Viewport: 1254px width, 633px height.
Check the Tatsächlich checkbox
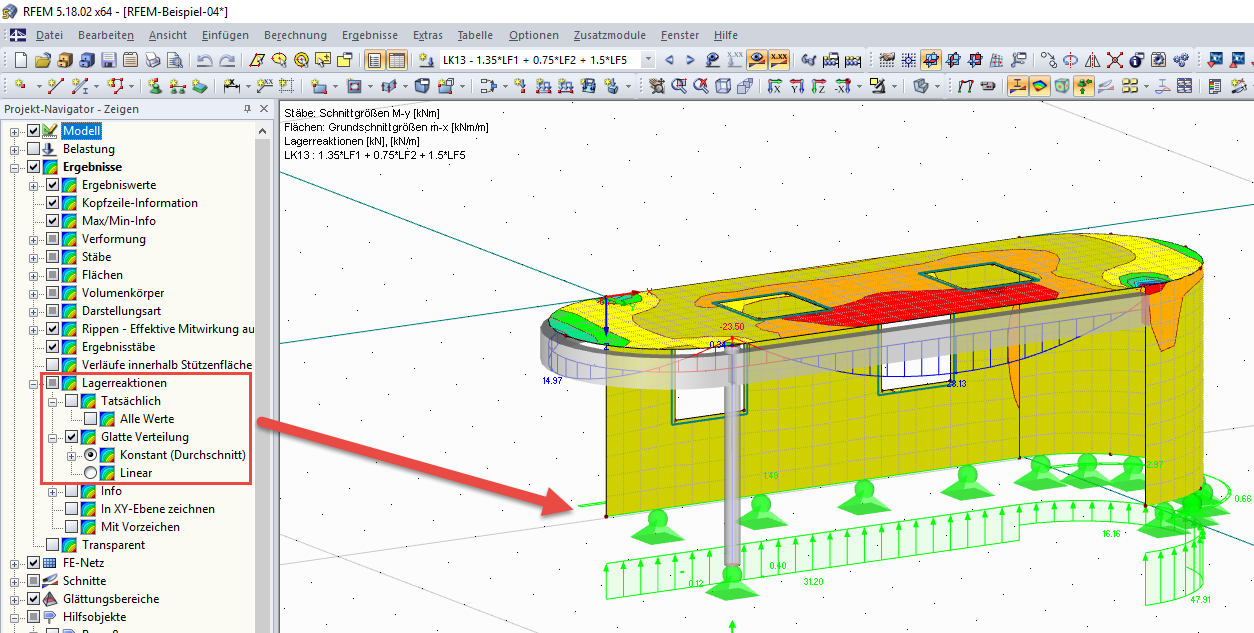tap(72, 401)
